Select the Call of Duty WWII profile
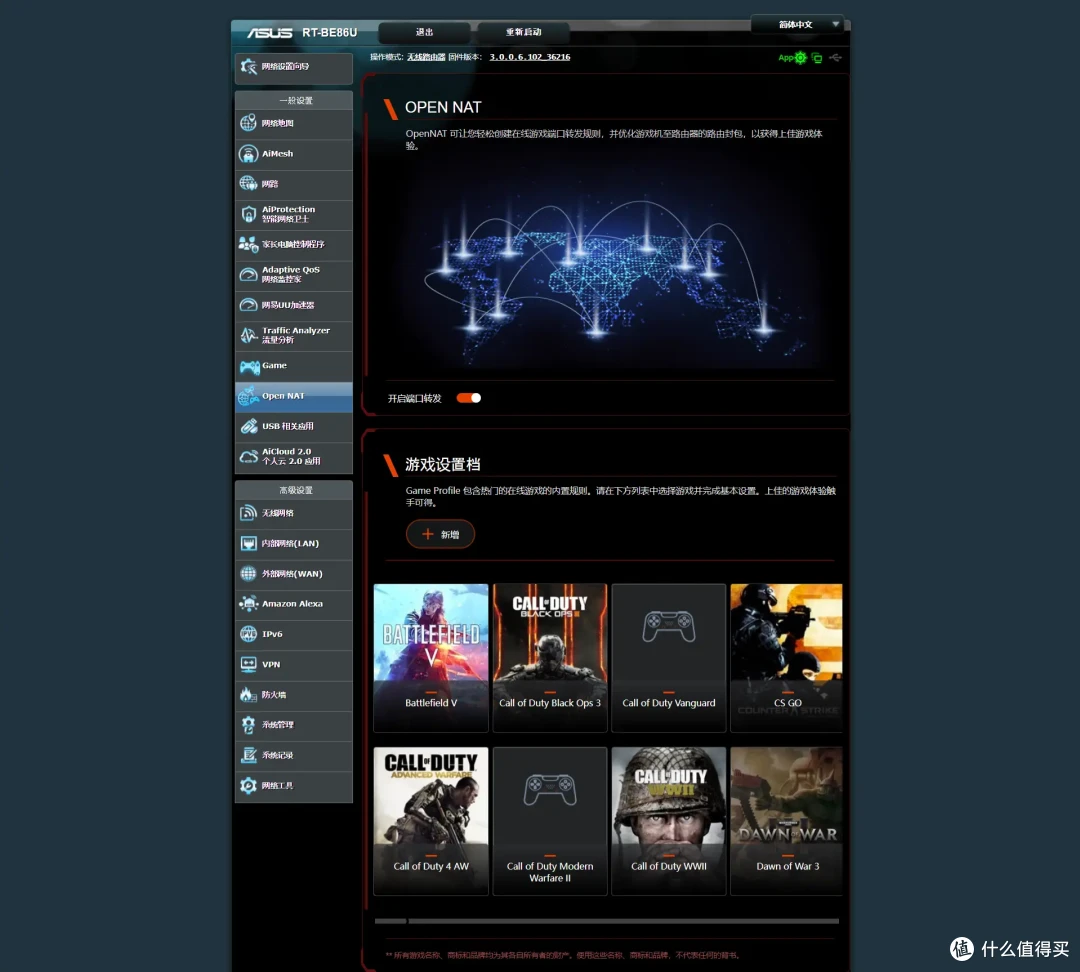 pyautogui.click(x=669, y=821)
